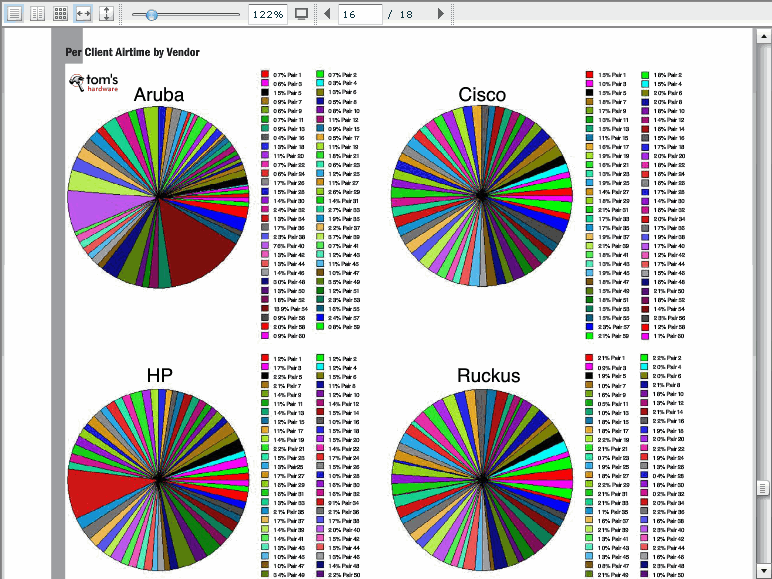Click "Pair 1" in the Cisco legend
Image resolution: width=772 pixels, height=579 pixels.
click(619, 75)
